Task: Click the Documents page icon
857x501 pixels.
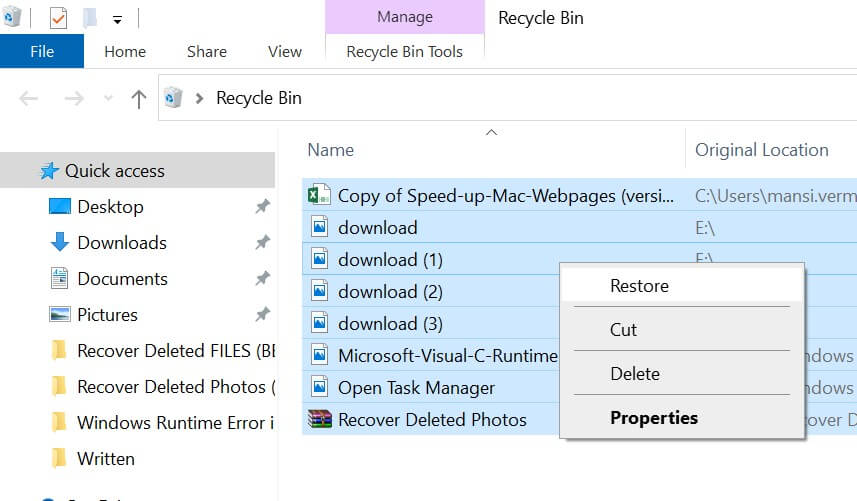Action: [x=59, y=278]
